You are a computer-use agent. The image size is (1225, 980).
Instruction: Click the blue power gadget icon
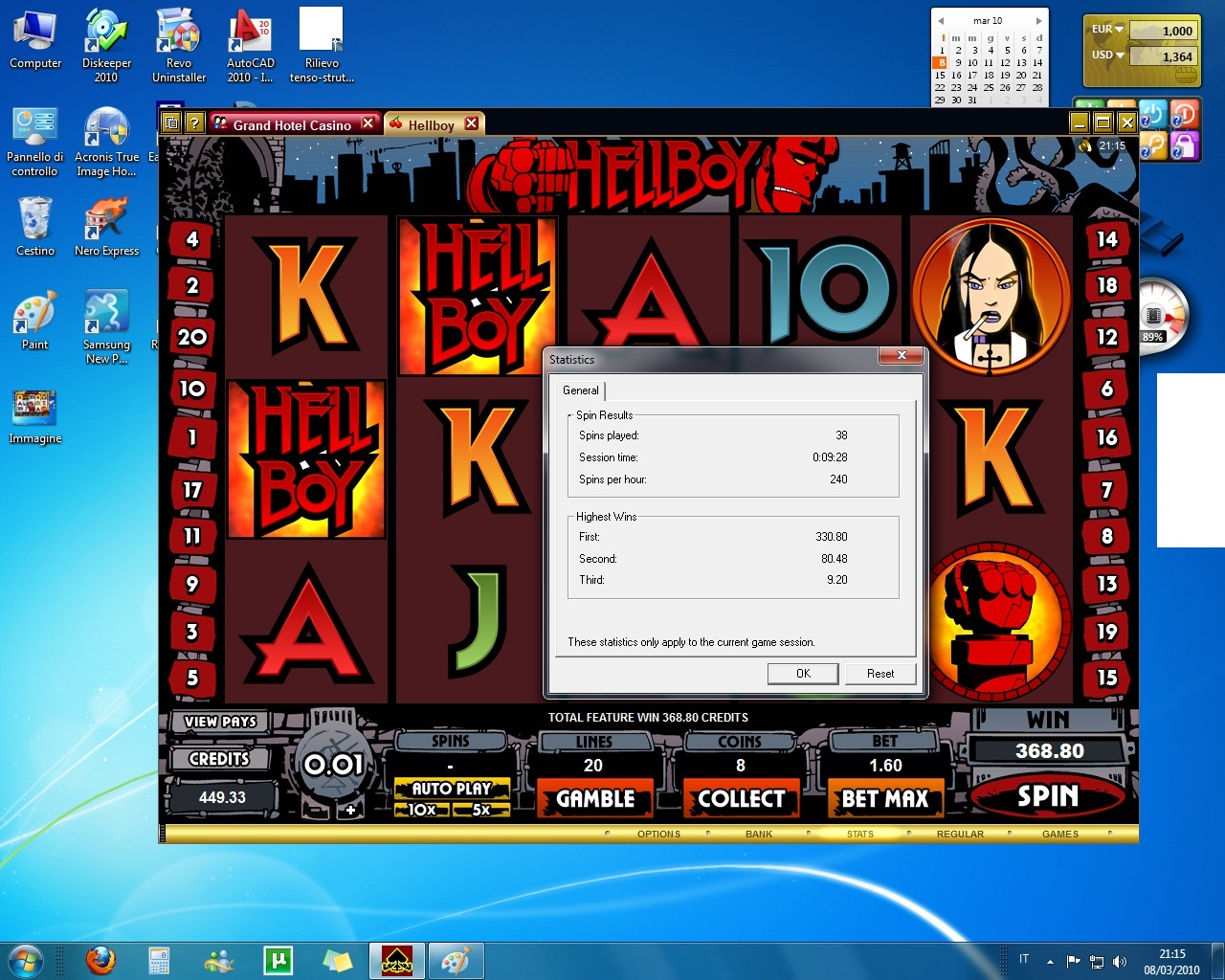[x=1152, y=115]
